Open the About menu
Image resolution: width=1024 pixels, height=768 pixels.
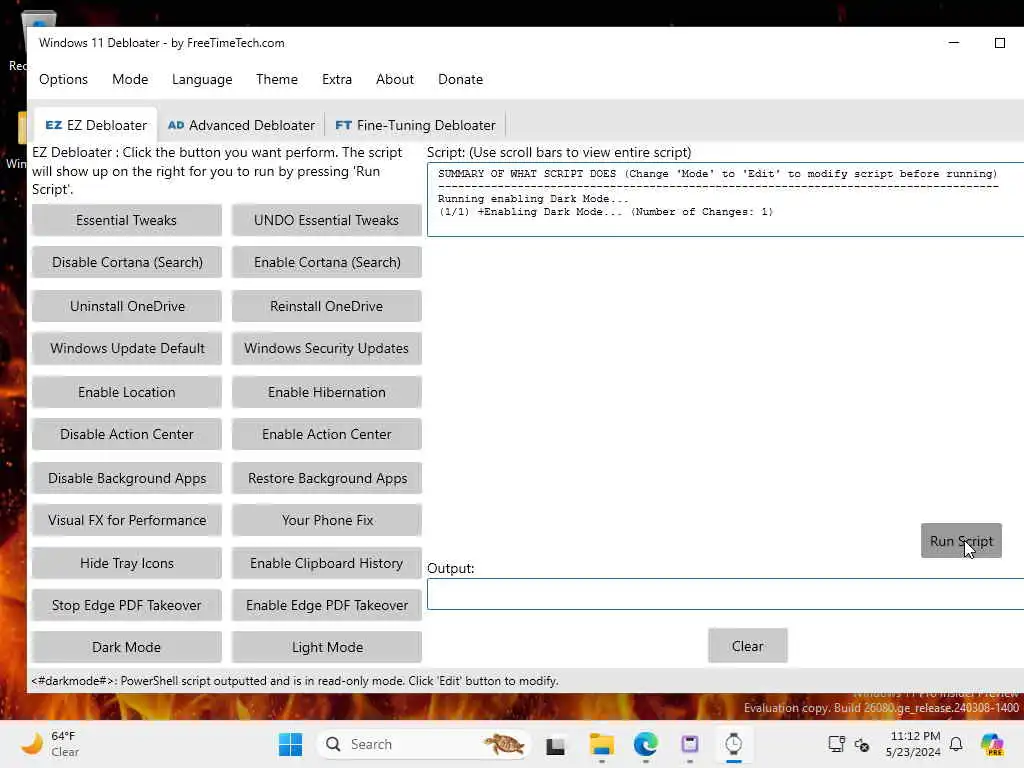pos(394,79)
